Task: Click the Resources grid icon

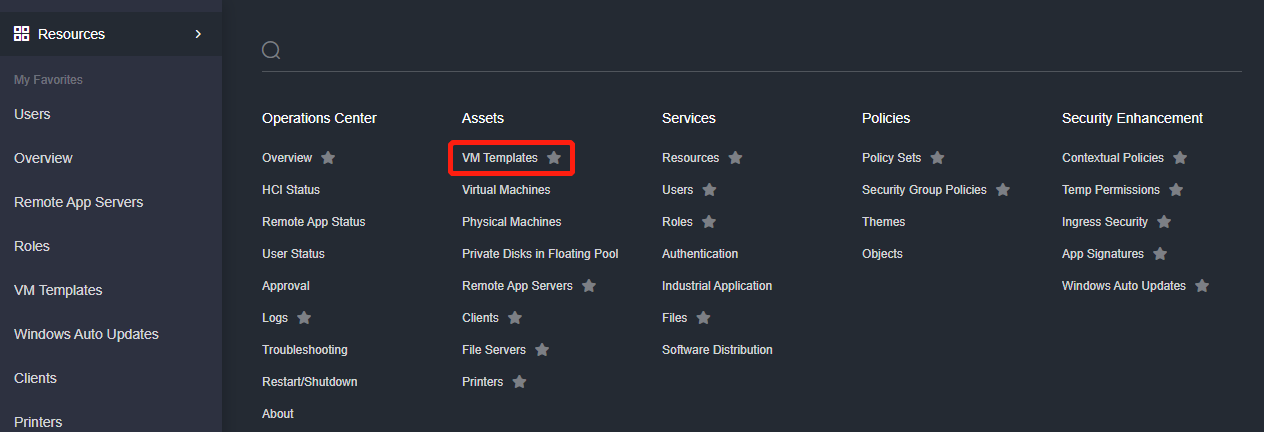Action: [x=21, y=34]
